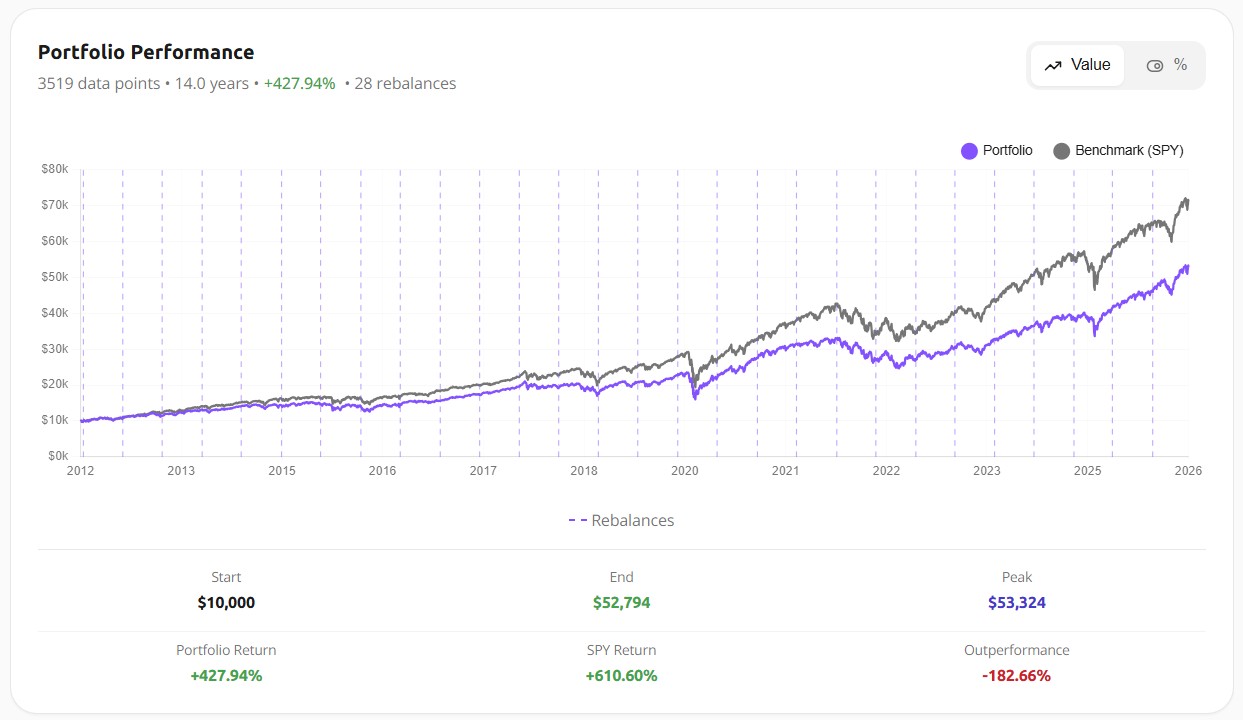Click the Outperformance label
This screenshot has height=720, width=1243.
click(1017, 650)
